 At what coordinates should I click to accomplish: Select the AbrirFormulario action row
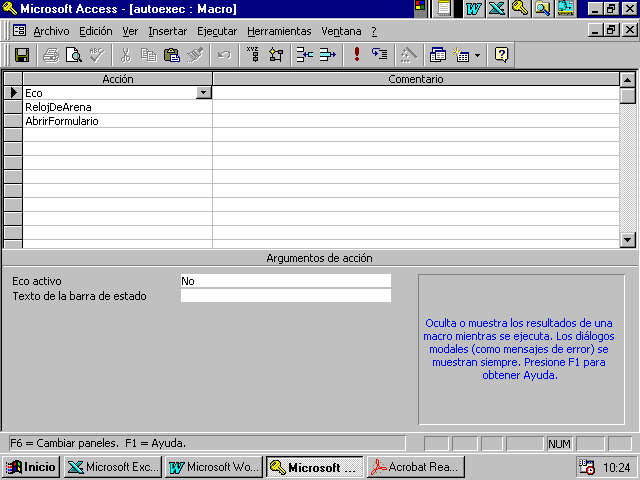click(x=118, y=121)
